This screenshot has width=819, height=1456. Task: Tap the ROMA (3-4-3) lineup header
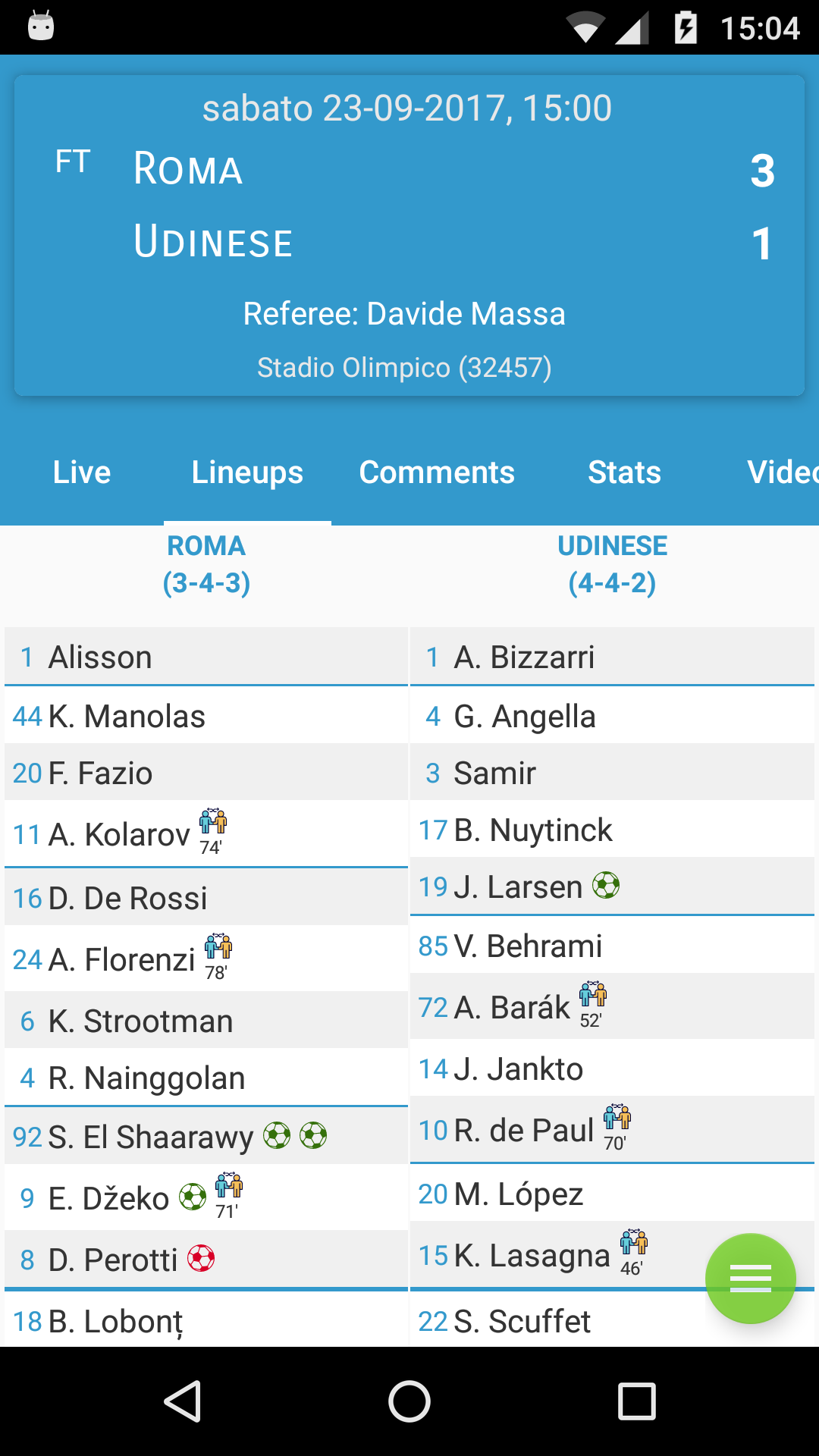(206, 564)
